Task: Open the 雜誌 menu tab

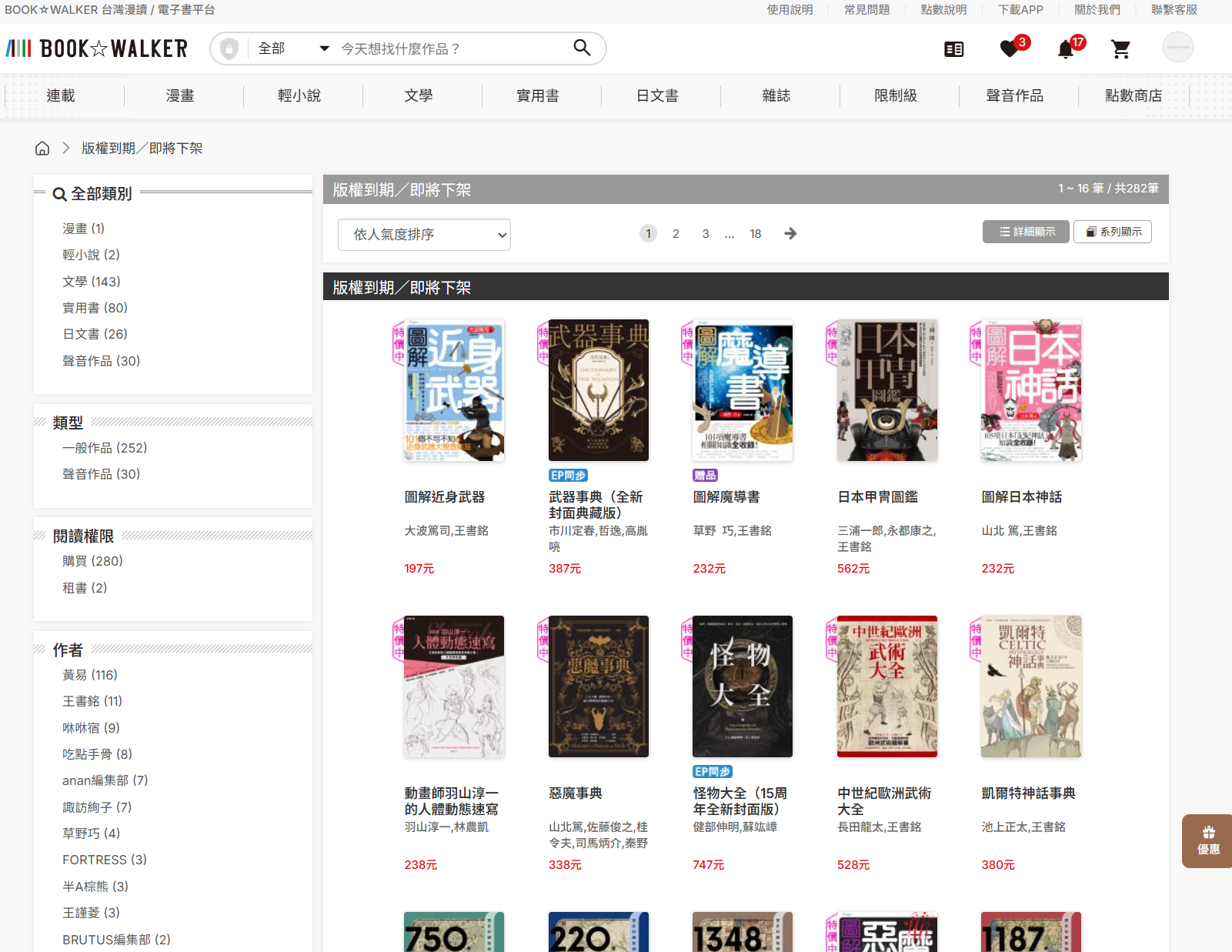Action: click(776, 95)
